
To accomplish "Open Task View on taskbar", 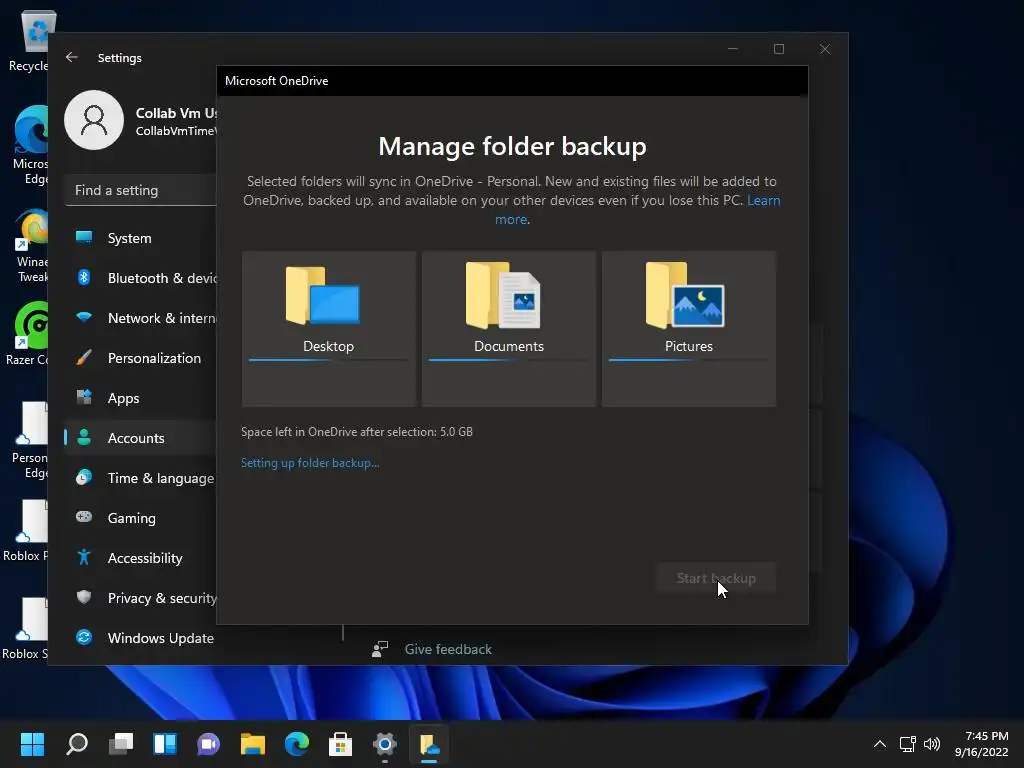I will (121, 744).
